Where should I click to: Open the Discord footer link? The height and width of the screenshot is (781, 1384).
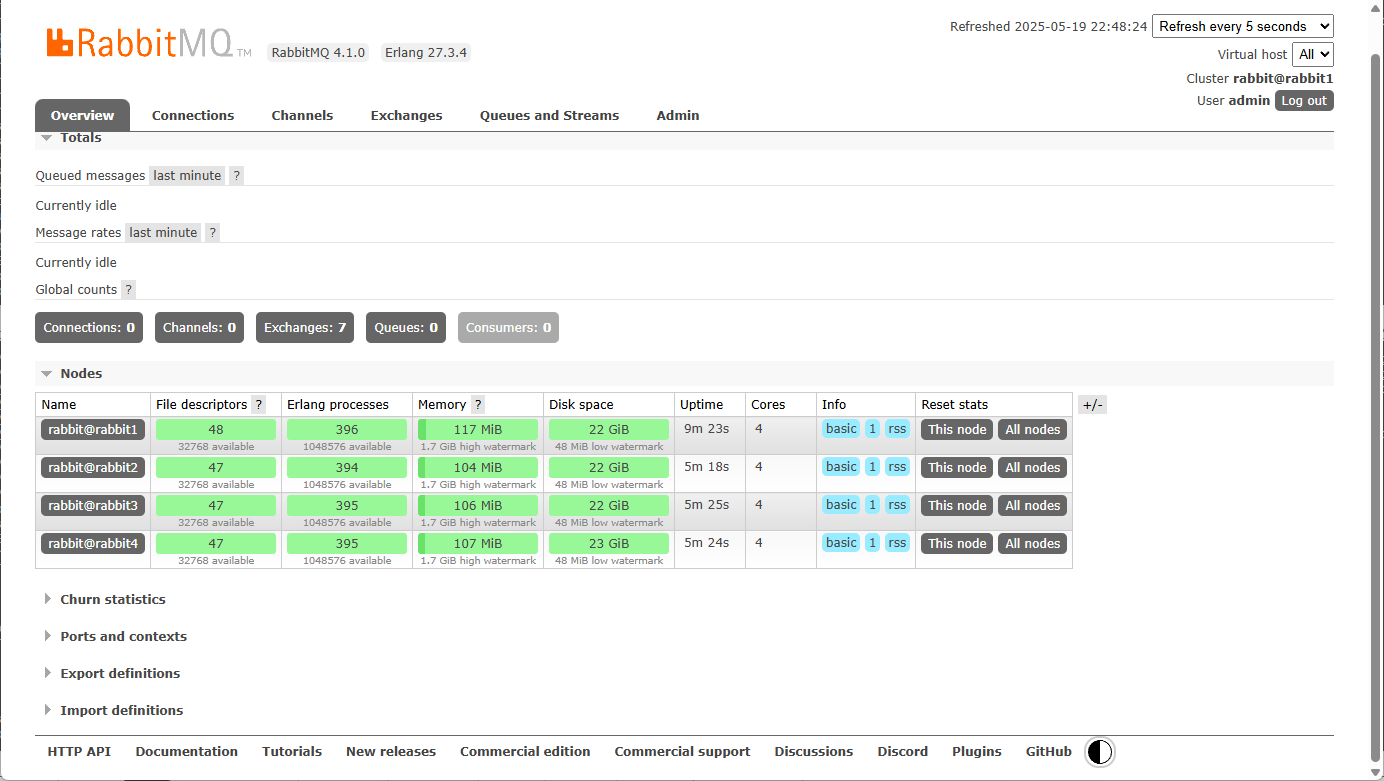903,752
